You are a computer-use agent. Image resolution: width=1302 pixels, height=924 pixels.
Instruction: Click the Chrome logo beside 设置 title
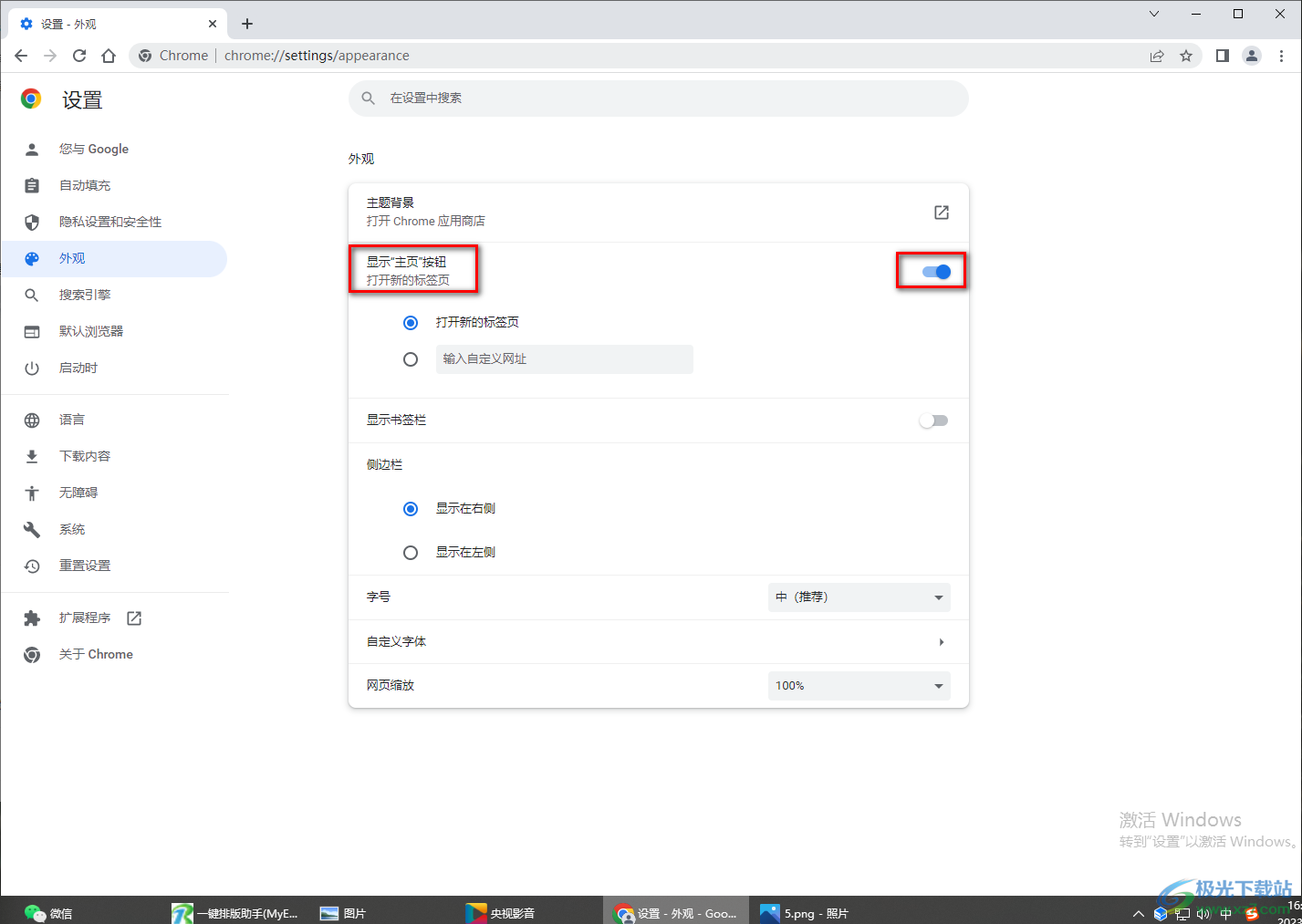[x=31, y=99]
